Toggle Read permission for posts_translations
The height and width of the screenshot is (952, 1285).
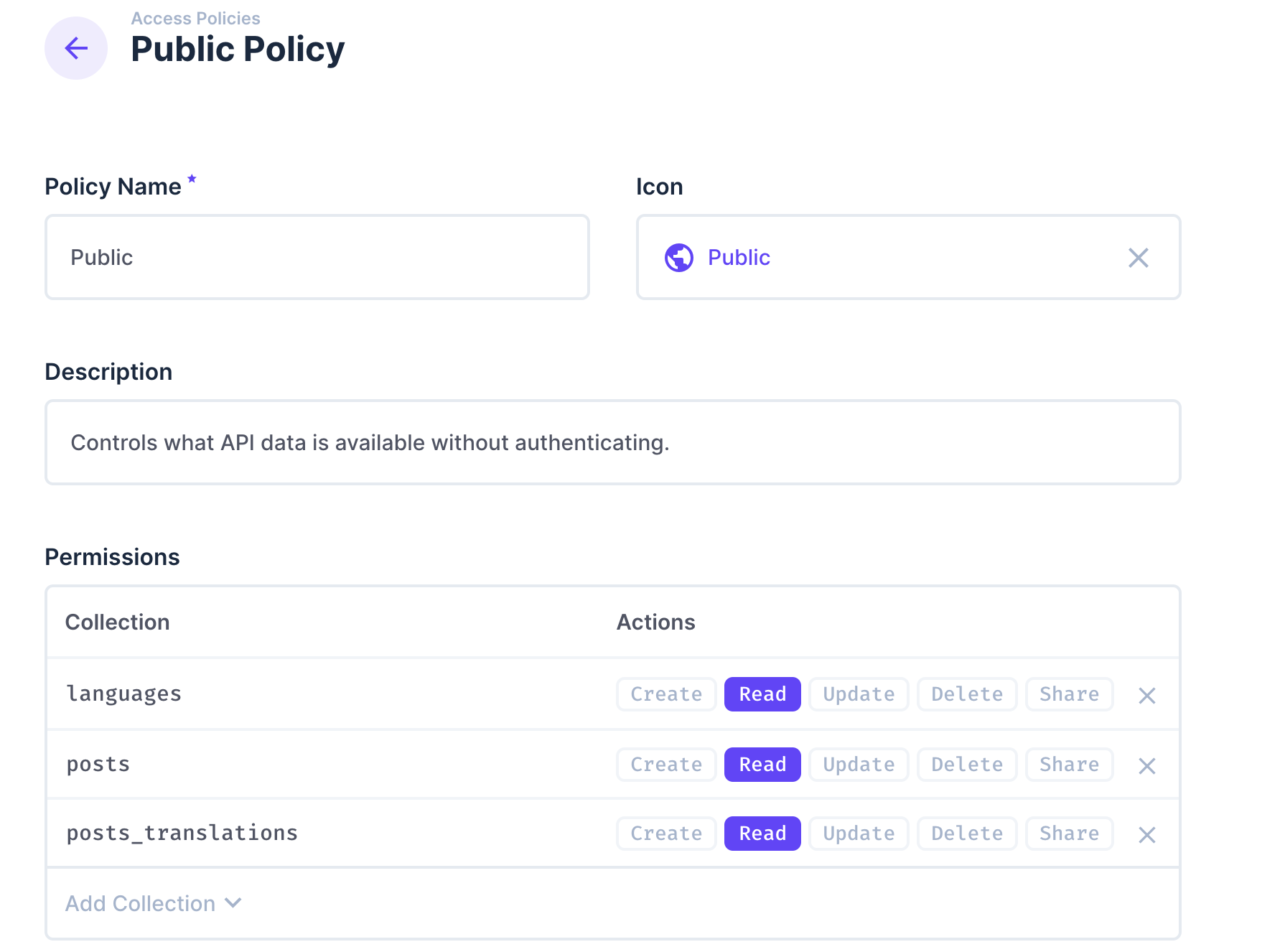(762, 834)
